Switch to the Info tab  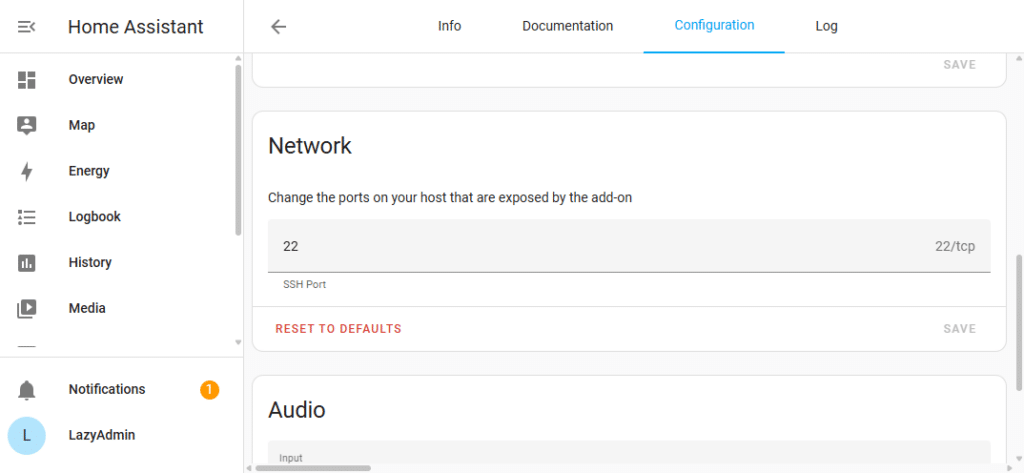click(x=449, y=26)
